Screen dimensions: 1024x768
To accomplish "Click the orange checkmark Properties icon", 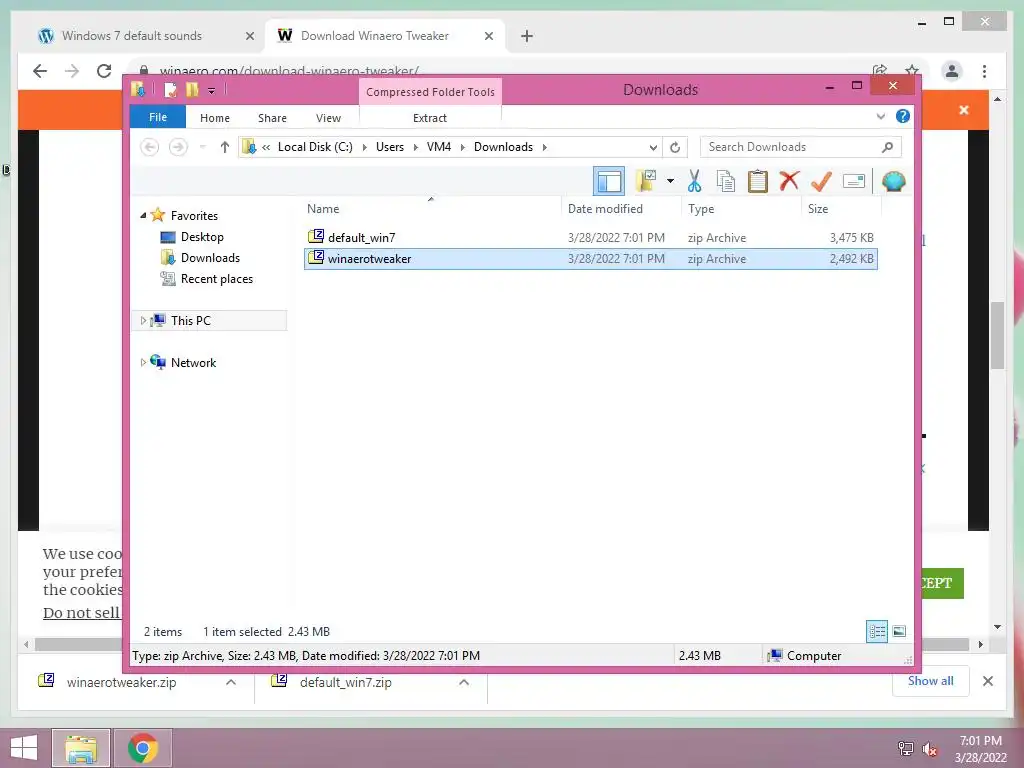I will coord(821,181).
